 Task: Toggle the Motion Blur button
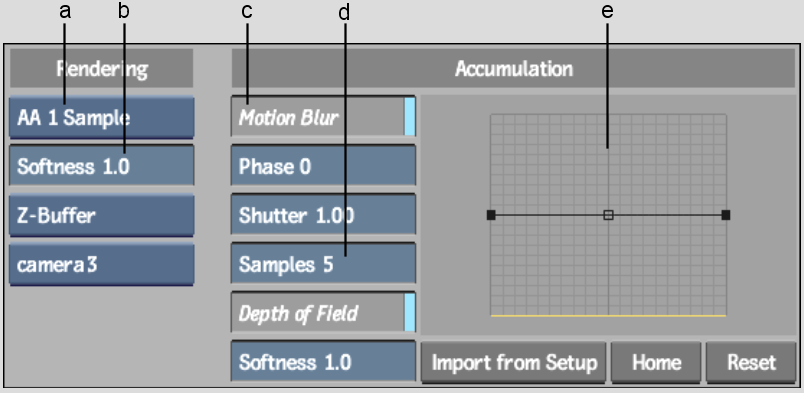point(323,116)
